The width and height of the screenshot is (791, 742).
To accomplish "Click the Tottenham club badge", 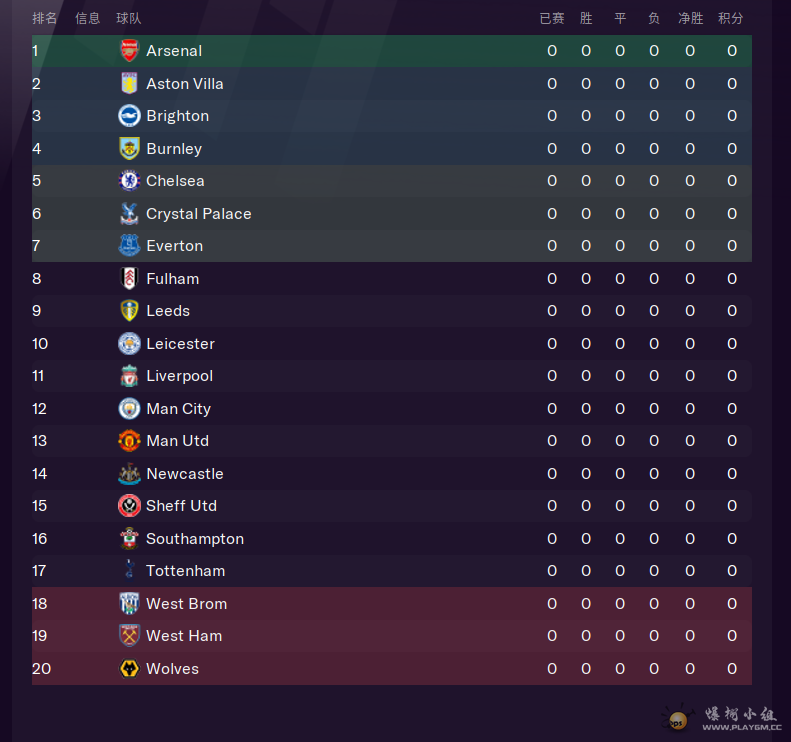I will (x=129, y=571).
